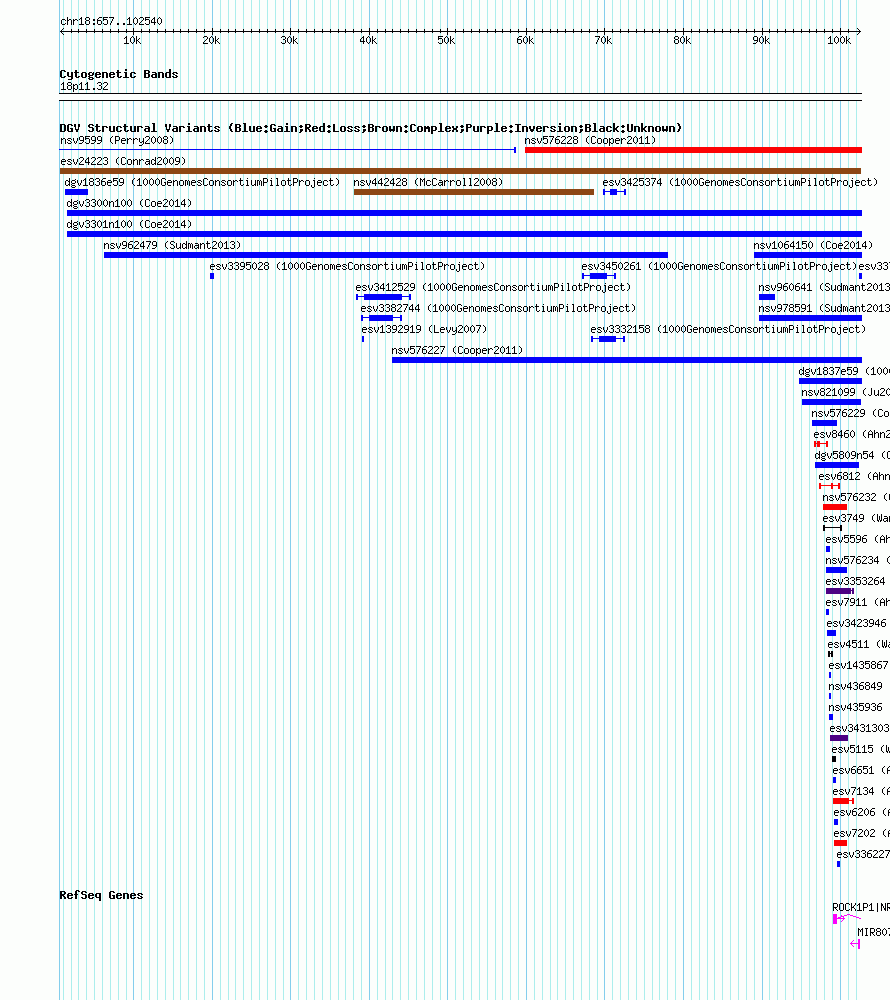Select the nsv962479 blue gain bar
Image resolution: width=890 pixels, height=1000 pixels.
pyautogui.click(x=386, y=255)
